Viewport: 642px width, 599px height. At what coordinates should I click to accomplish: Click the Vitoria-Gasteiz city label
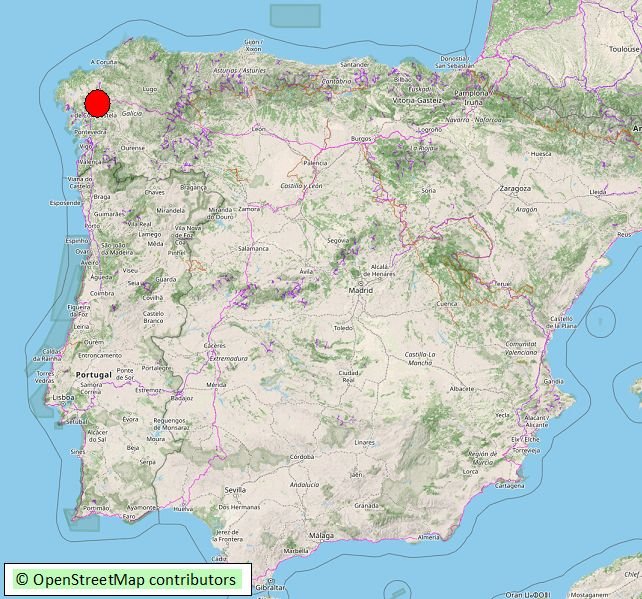(x=417, y=100)
